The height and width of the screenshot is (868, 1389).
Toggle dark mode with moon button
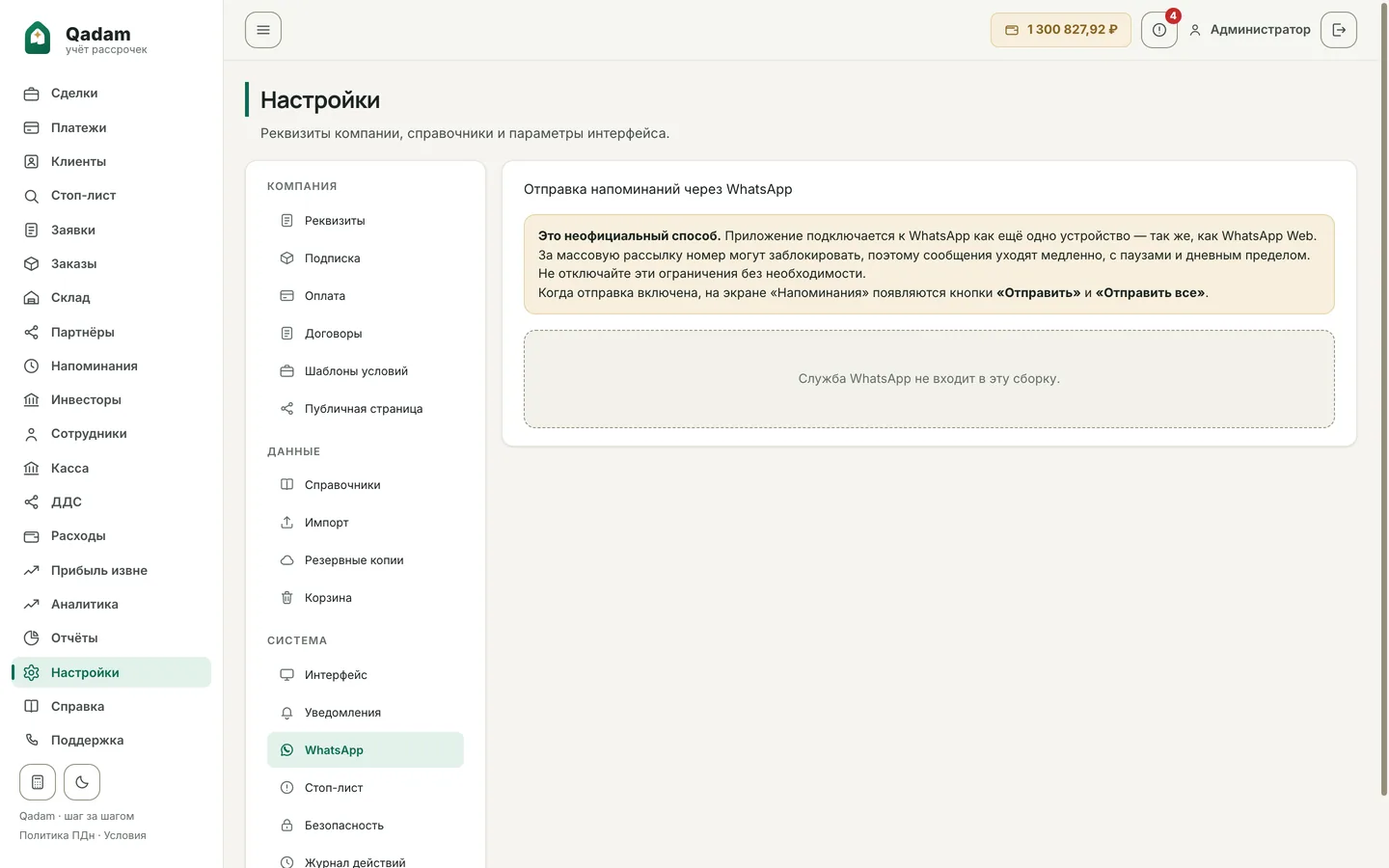point(82,782)
